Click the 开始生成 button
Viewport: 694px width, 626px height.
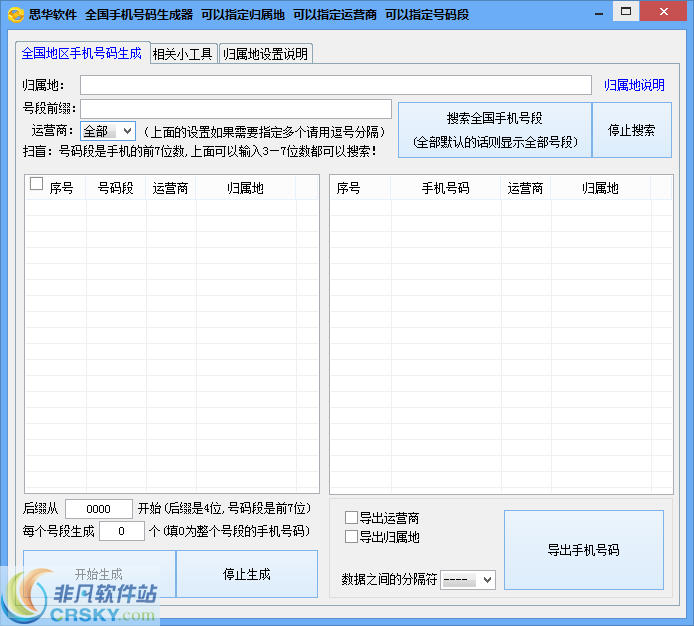click(x=99, y=574)
